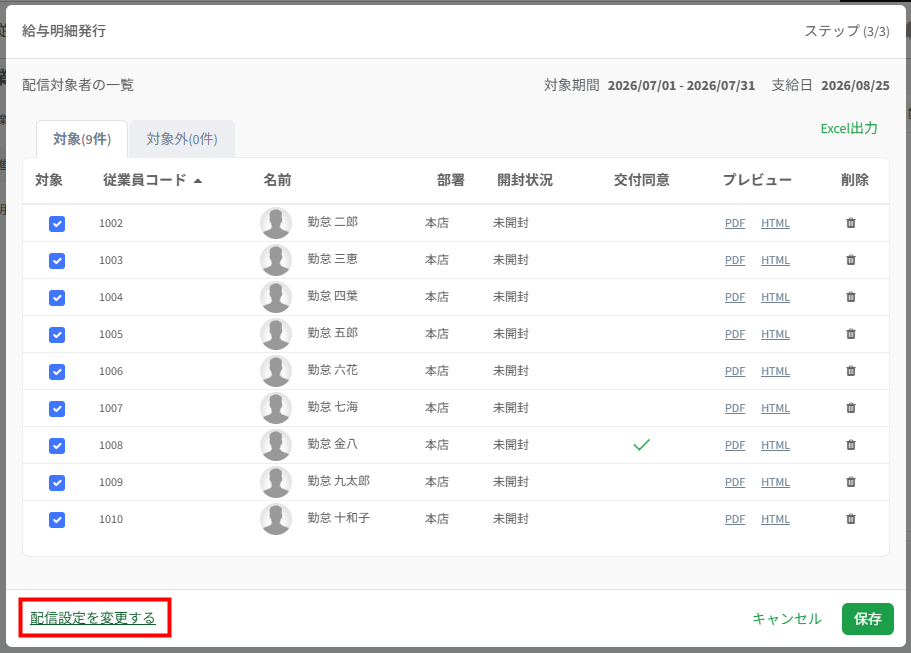The width and height of the screenshot is (911, 653).
Task: Switch to 対象外(0件) tab
Action: click(x=182, y=139)
